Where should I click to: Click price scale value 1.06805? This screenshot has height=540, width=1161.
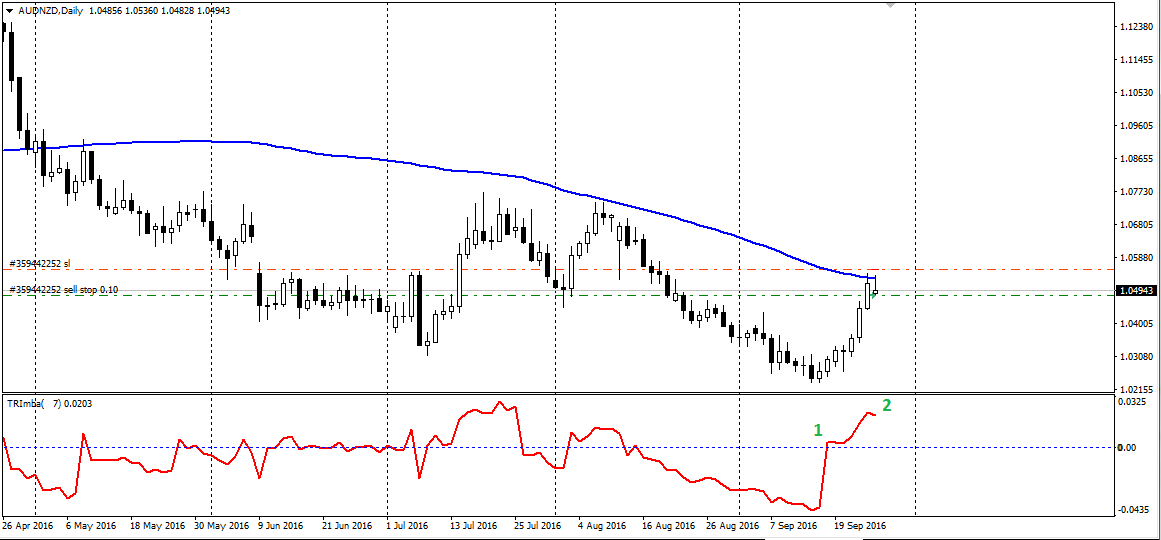coord(1139,224)
